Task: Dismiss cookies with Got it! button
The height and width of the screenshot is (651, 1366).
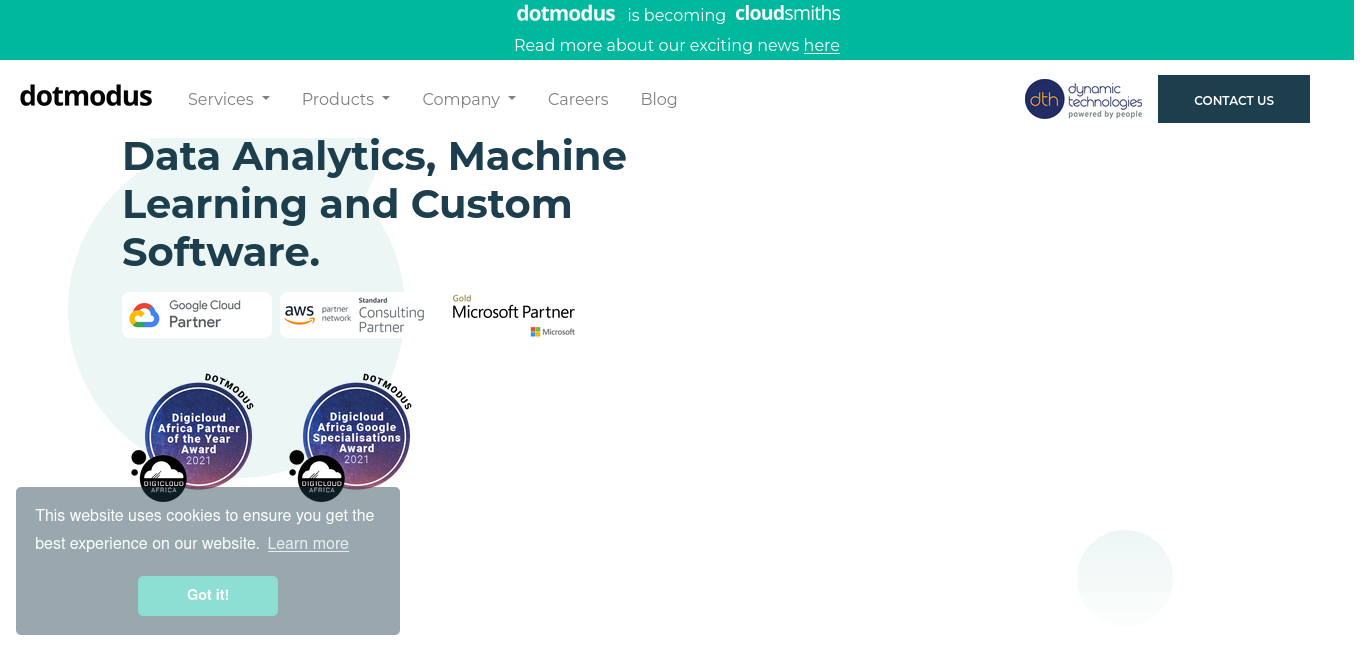Action: pos(208,595)
